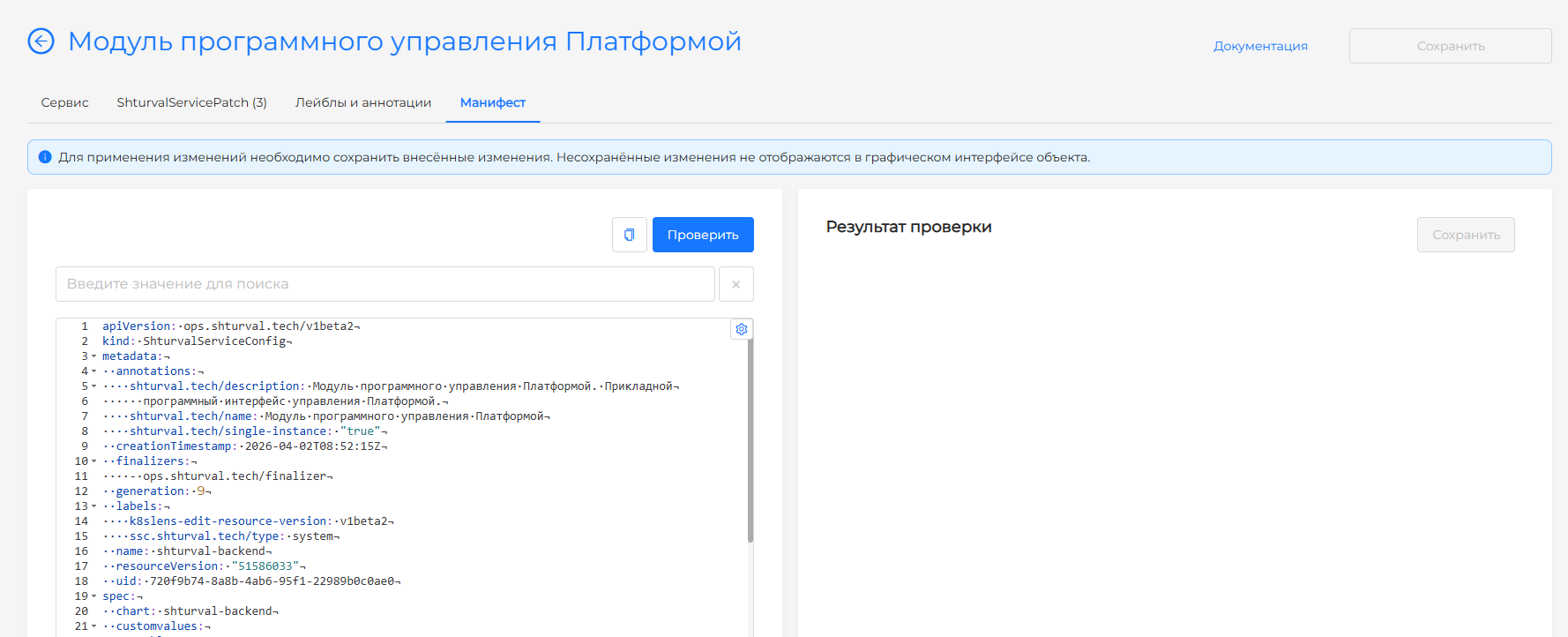This screenshot has width=1568, height=637.
Task: Click the 'name: shturval-backend' line
Action: tap(187, 551)
